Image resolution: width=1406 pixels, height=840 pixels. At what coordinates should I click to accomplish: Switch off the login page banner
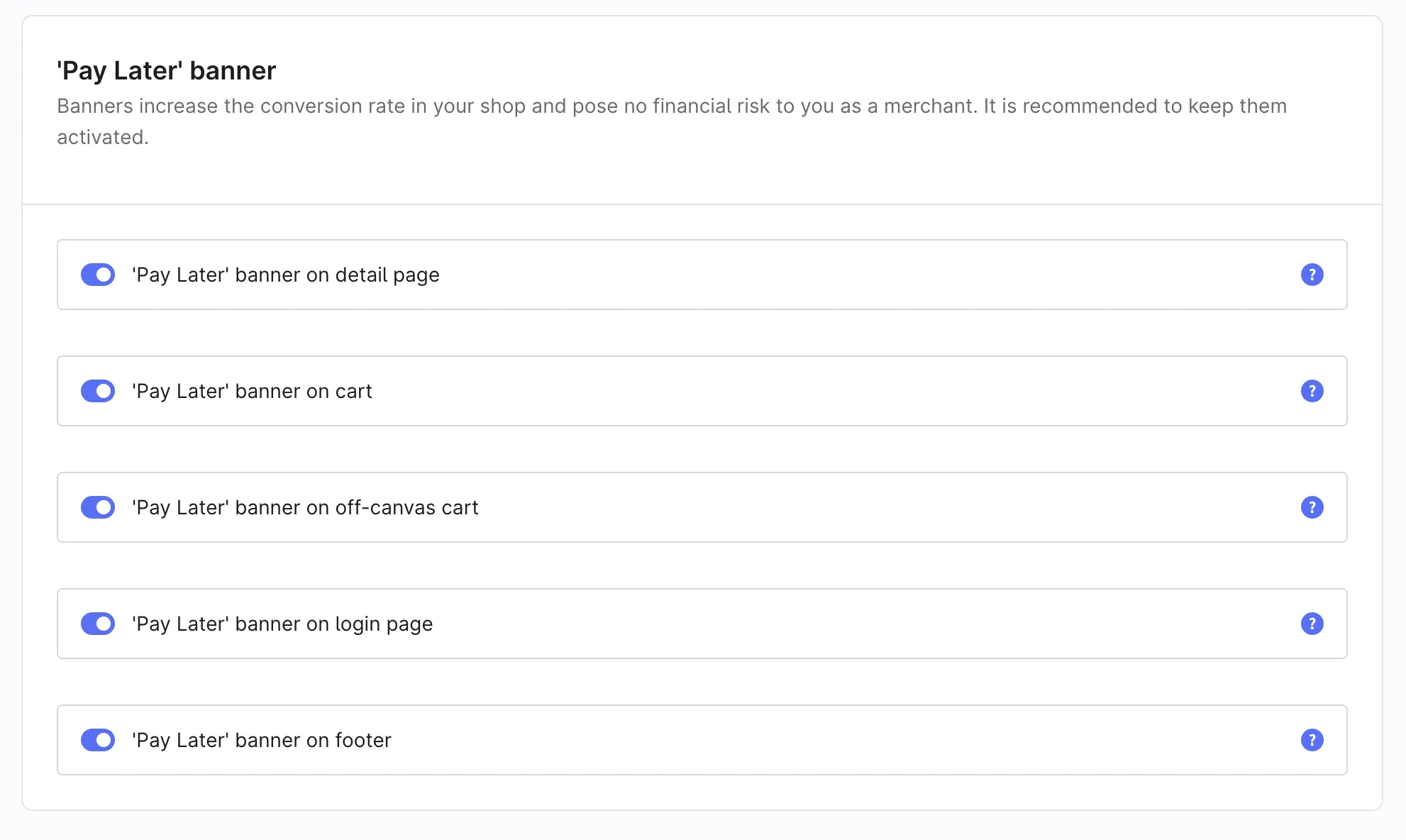pos(98,624)
